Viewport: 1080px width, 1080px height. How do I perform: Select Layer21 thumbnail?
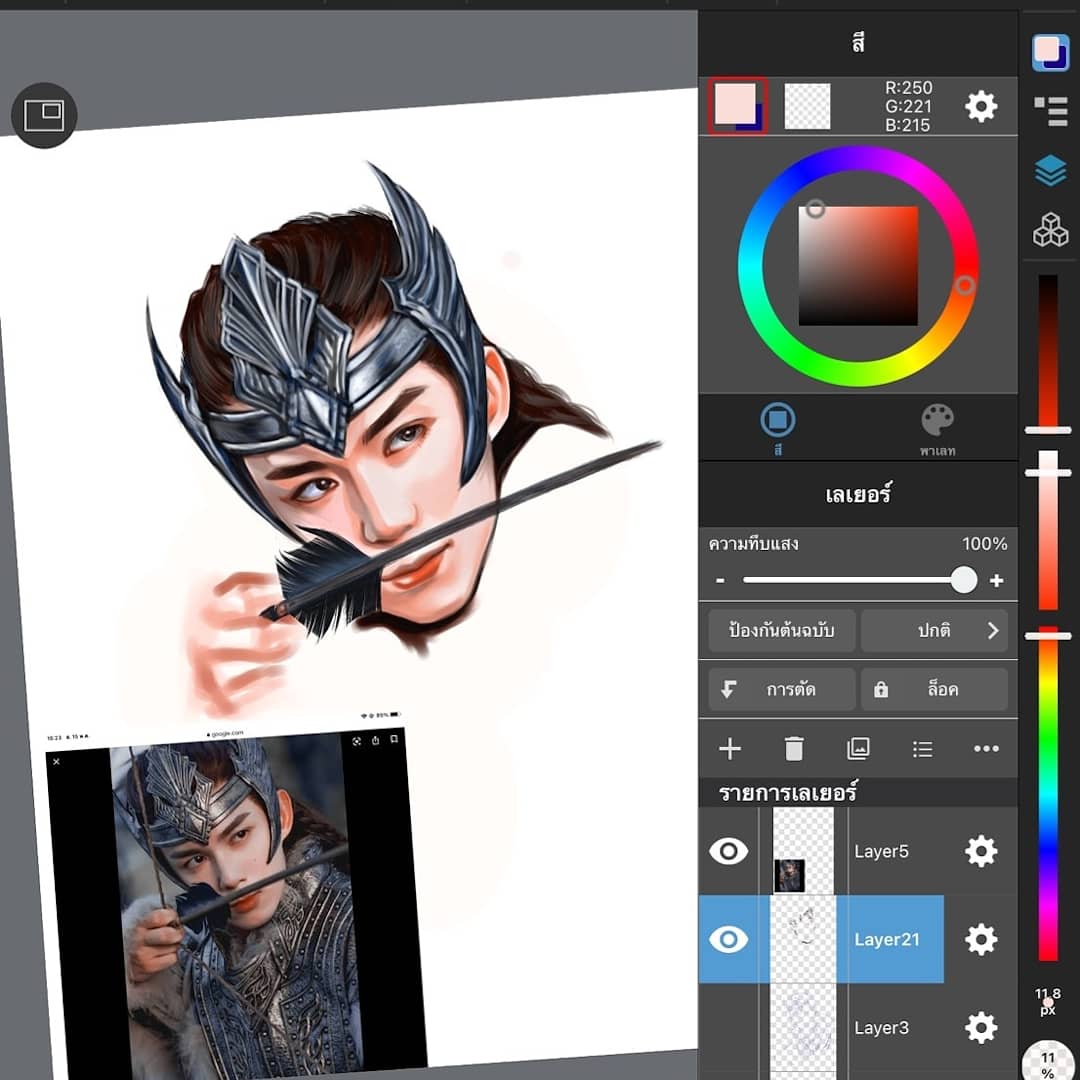point(802,939)
